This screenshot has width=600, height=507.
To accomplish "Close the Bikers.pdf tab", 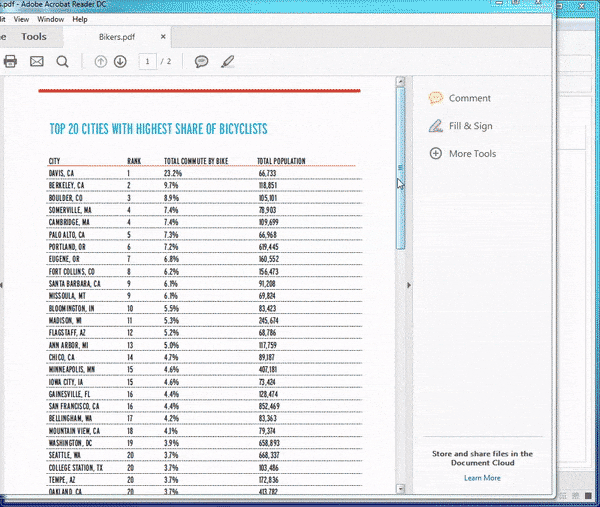I will [164, 37].
